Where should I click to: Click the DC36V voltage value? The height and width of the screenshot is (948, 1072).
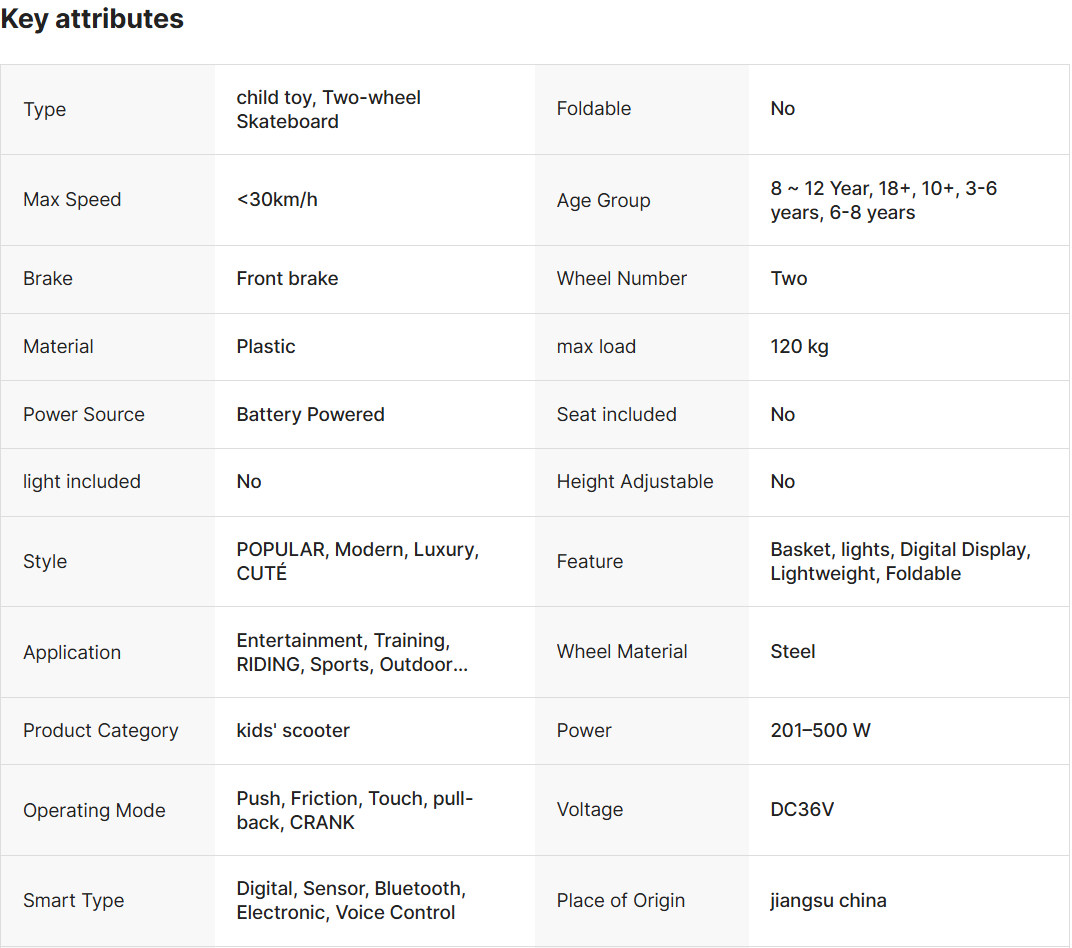click(x=802, y=810)
